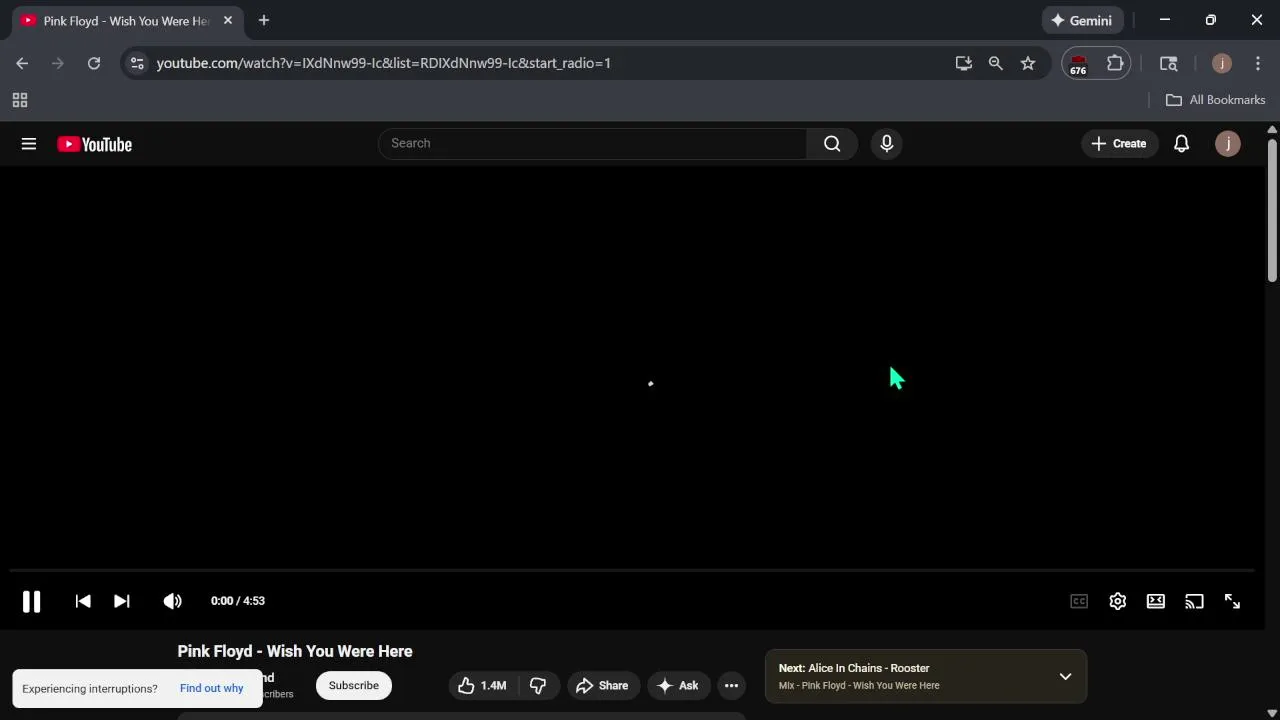The image size is (1280, 720).
Task: Like the video with 1.4M likes
Action: pos(482,686)
